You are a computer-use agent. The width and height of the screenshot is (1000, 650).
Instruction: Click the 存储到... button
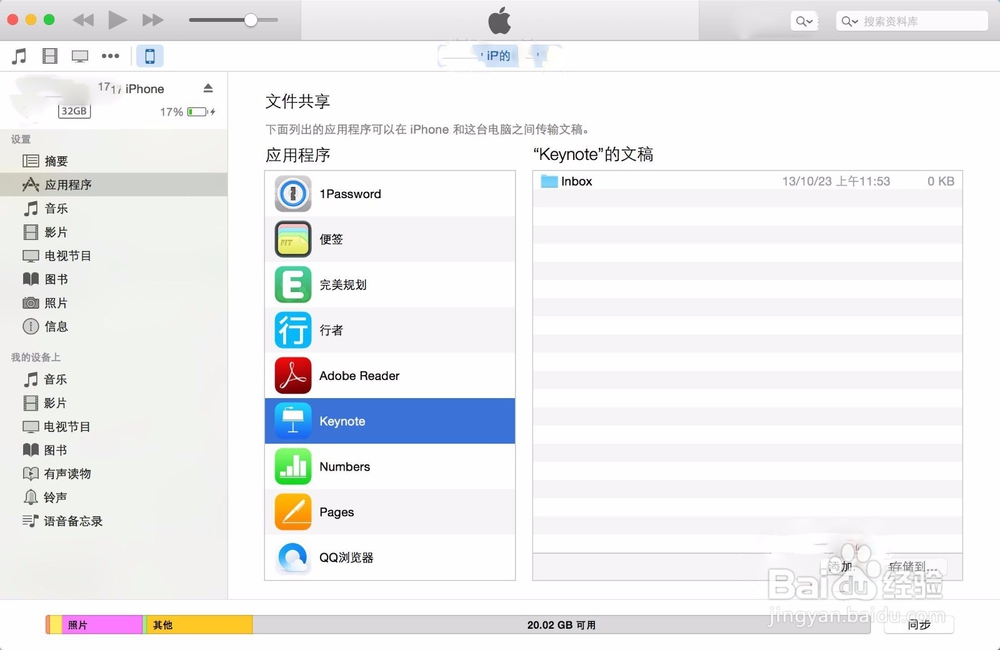tap(914, 566)
